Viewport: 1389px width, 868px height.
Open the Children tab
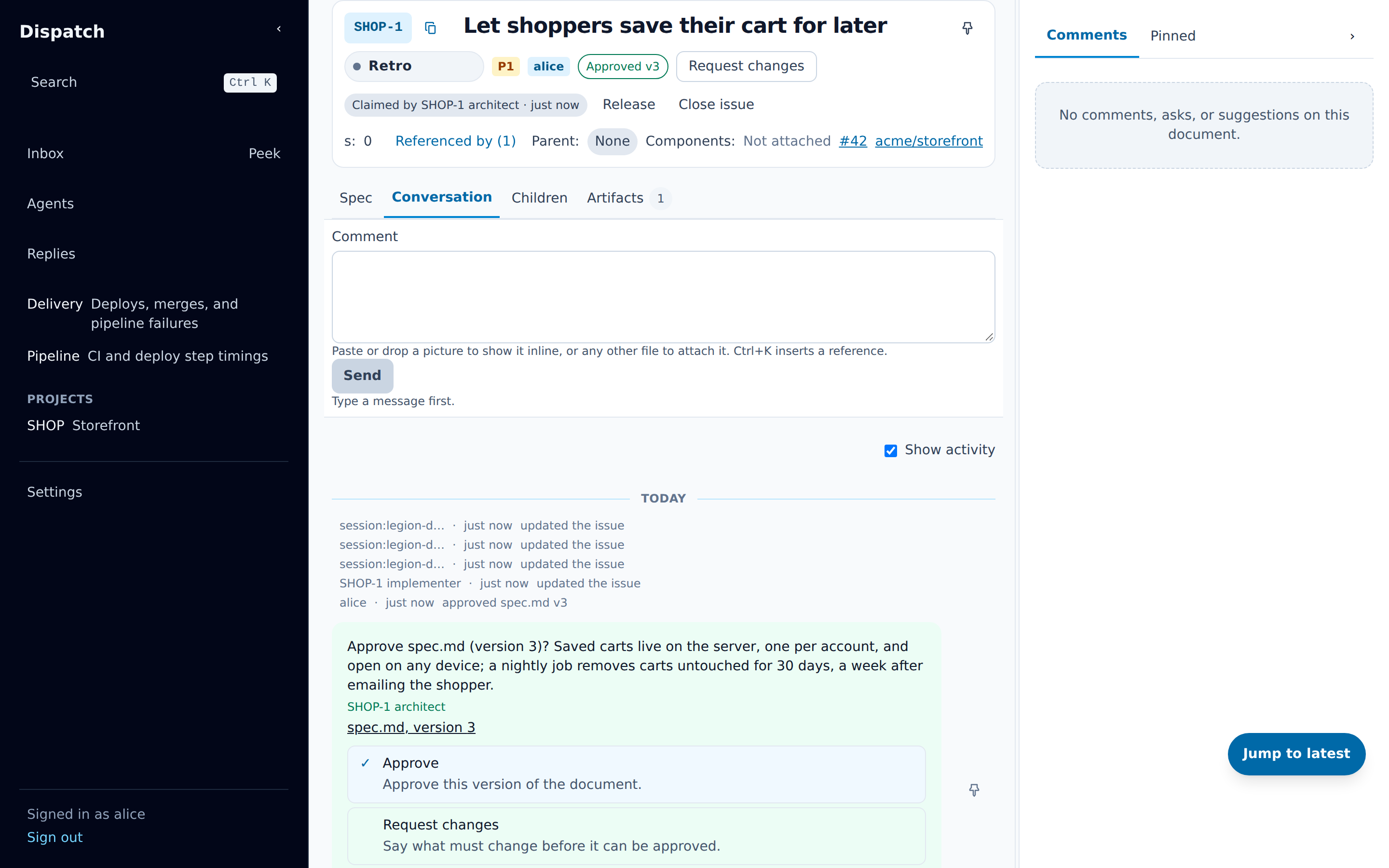[539, 198]
